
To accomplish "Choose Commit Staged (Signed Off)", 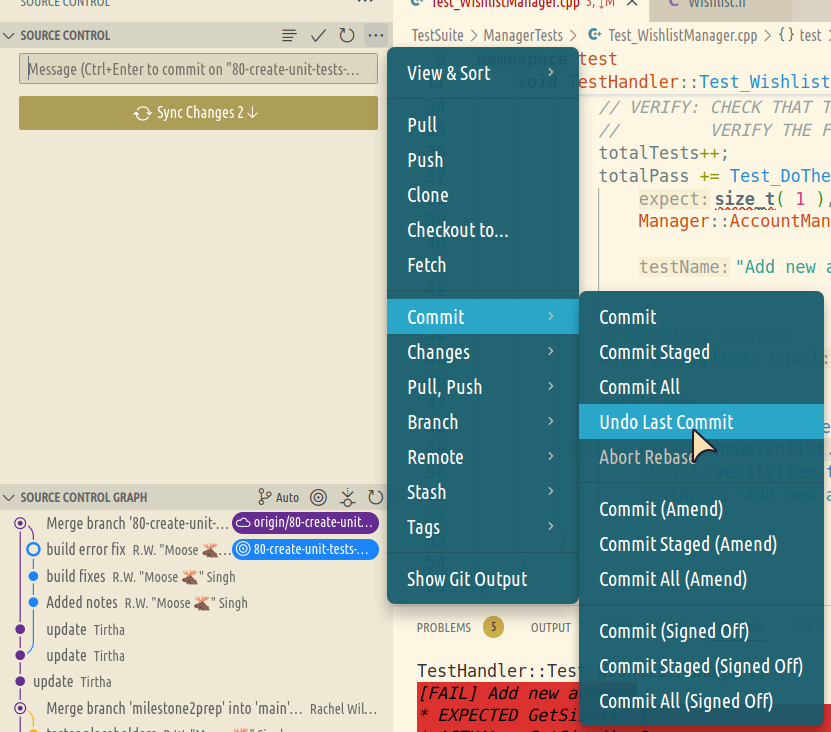I will click(x=701, y=666).
